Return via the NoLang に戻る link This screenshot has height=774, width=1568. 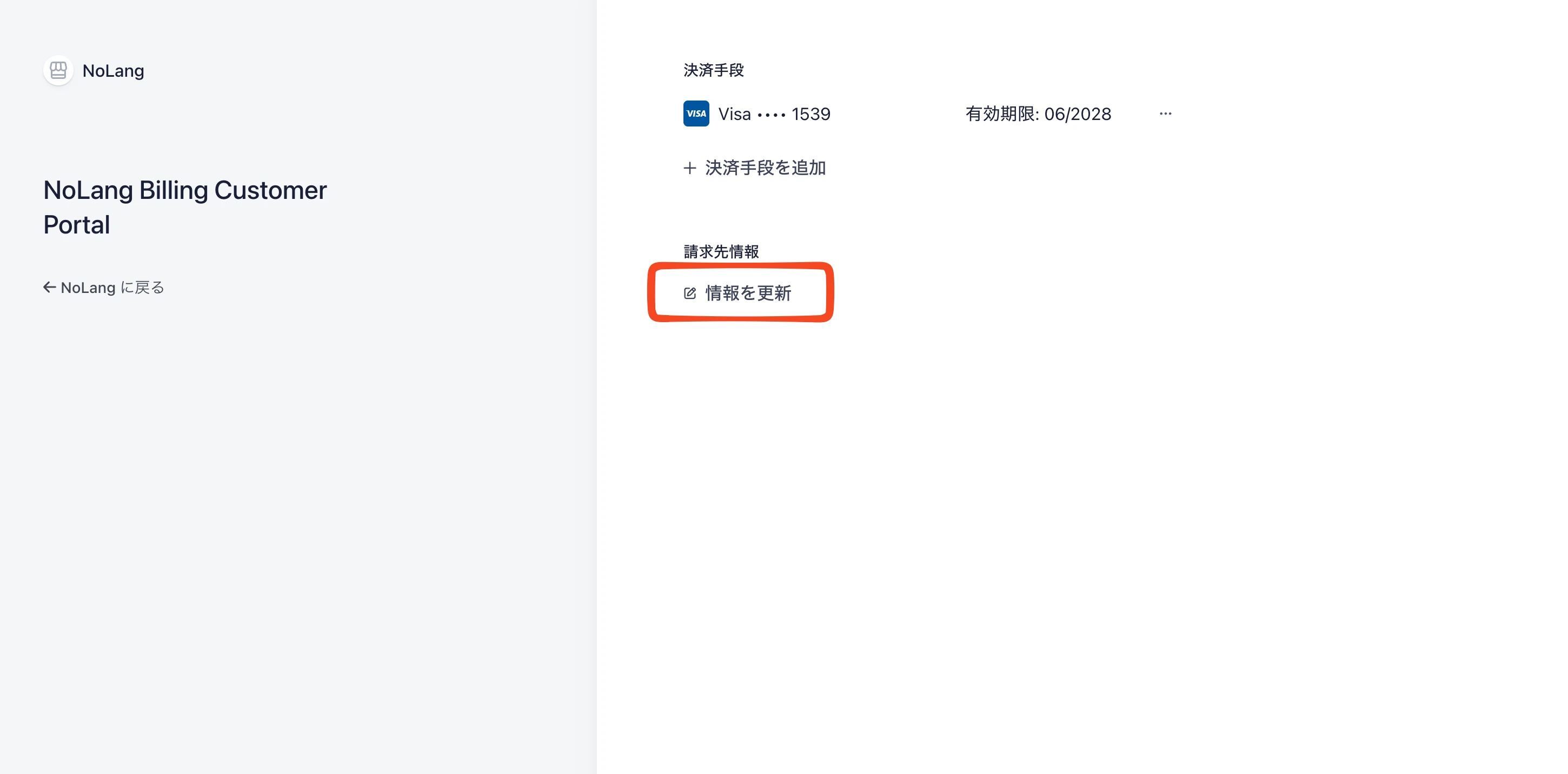pos(103,287)
